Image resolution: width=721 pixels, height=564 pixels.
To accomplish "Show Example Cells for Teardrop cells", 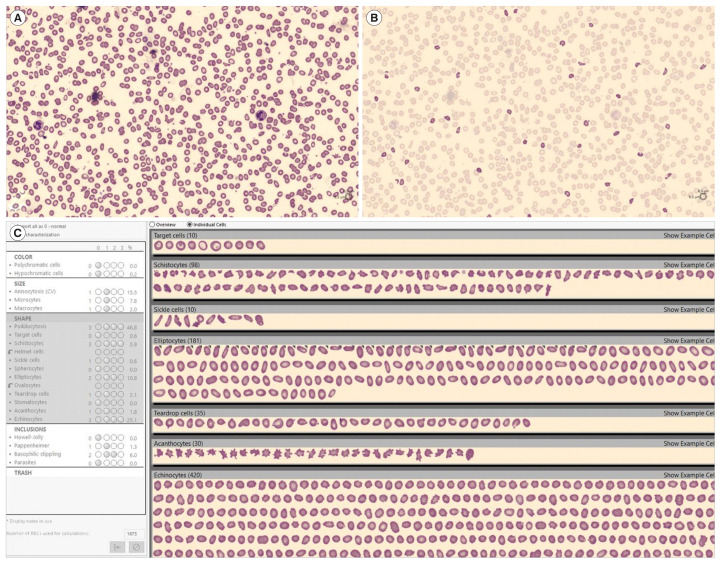I will point(688,412).
